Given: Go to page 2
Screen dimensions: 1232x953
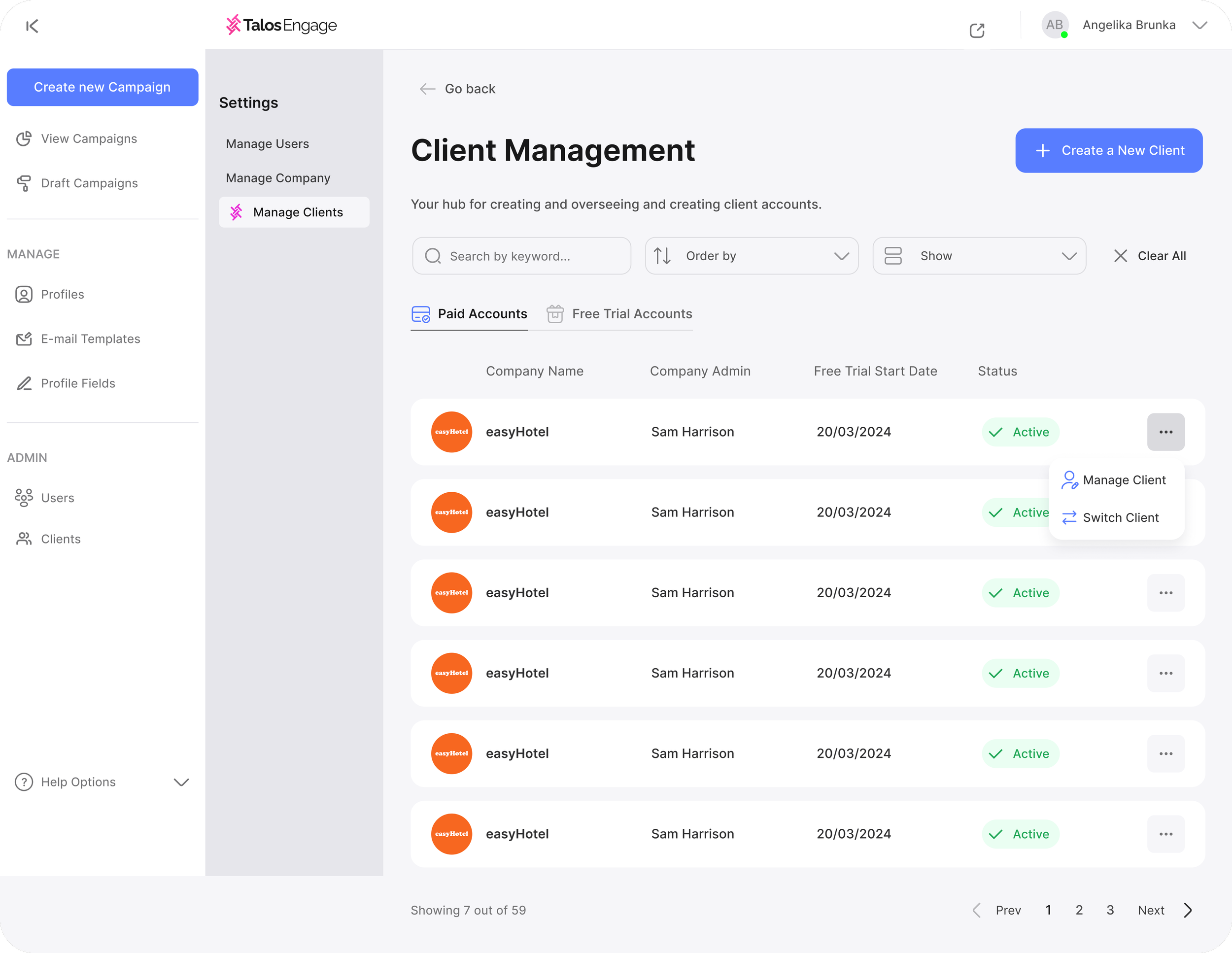Looking at the screenshot, I should [x=1079, y=910].
